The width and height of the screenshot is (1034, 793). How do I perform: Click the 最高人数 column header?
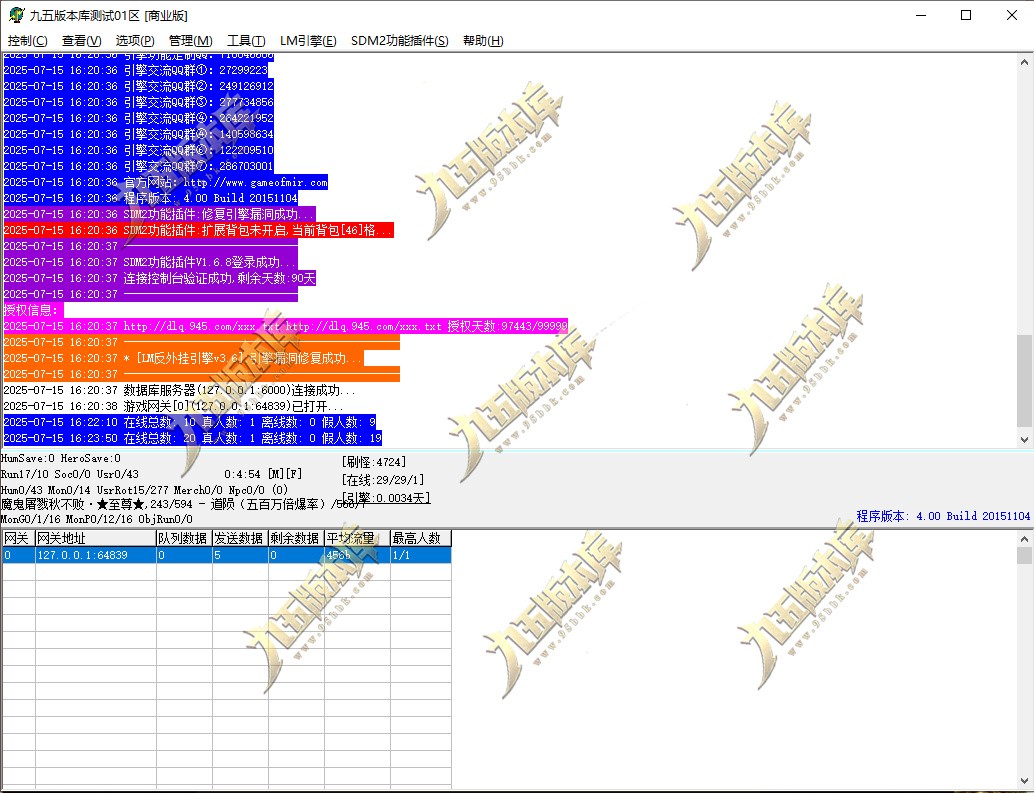point(421,538)
